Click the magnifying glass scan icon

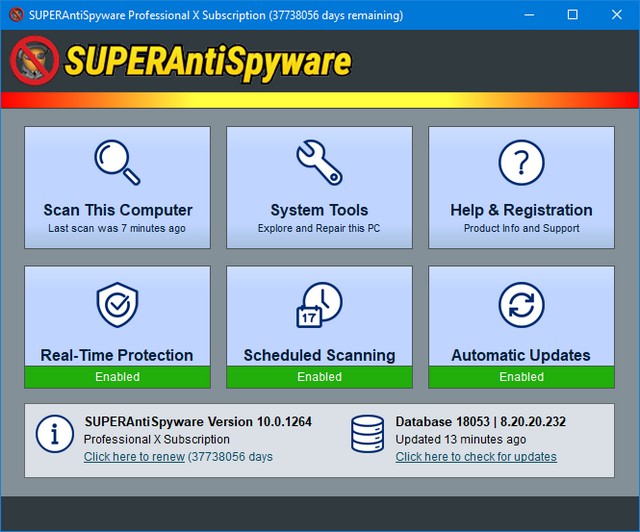click(117, 162)
